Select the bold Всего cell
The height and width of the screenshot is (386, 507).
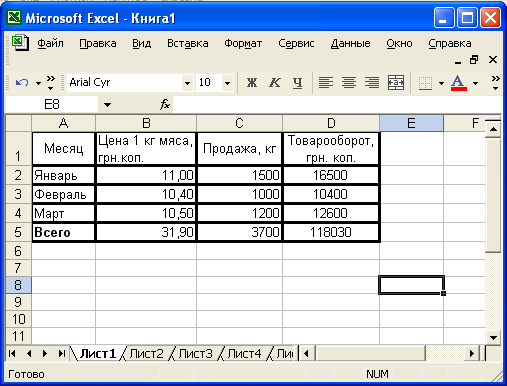pyautogui.click(x=64, y=232)
